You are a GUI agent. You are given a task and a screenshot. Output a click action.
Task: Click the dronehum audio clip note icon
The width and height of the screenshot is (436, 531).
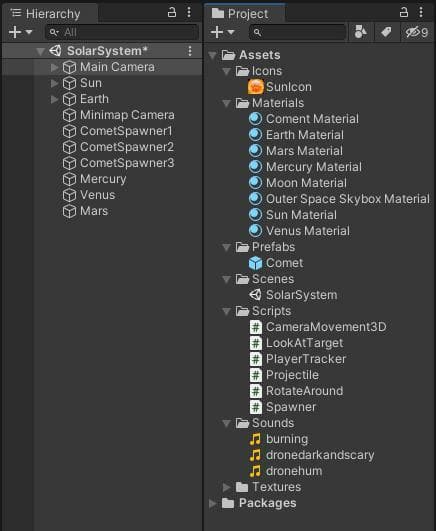255,471
